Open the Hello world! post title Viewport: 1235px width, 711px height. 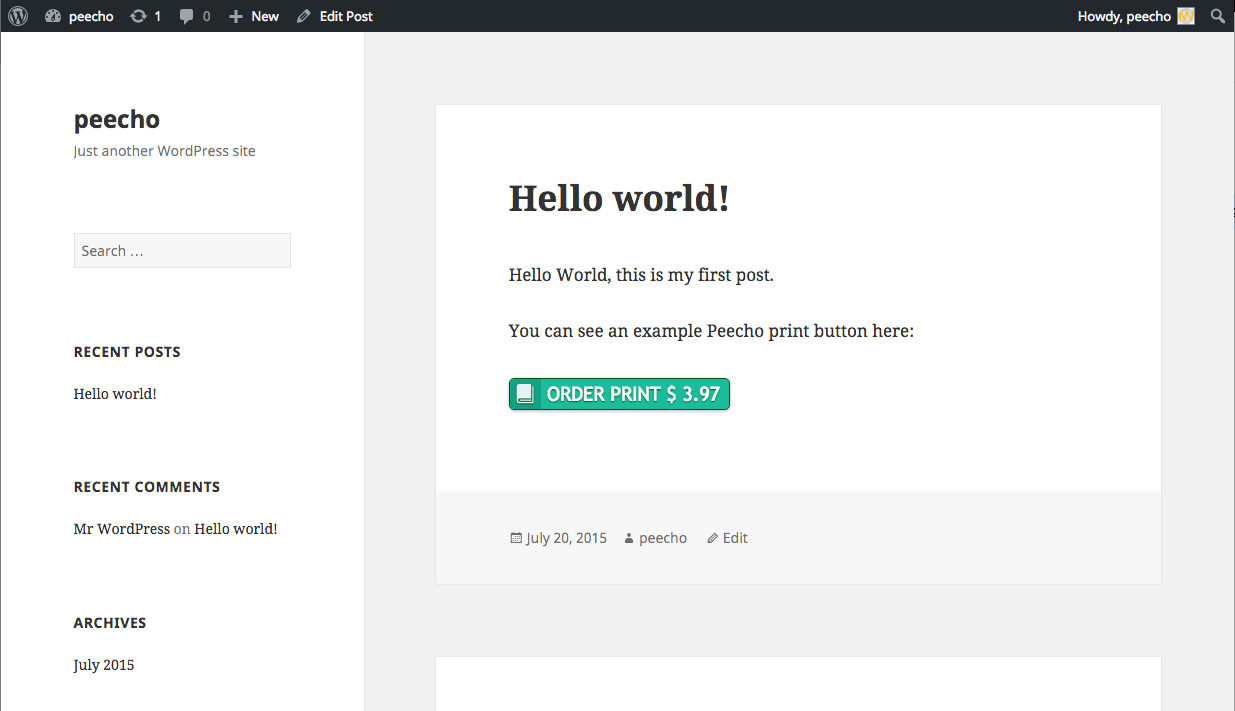(x=619, y=198)
